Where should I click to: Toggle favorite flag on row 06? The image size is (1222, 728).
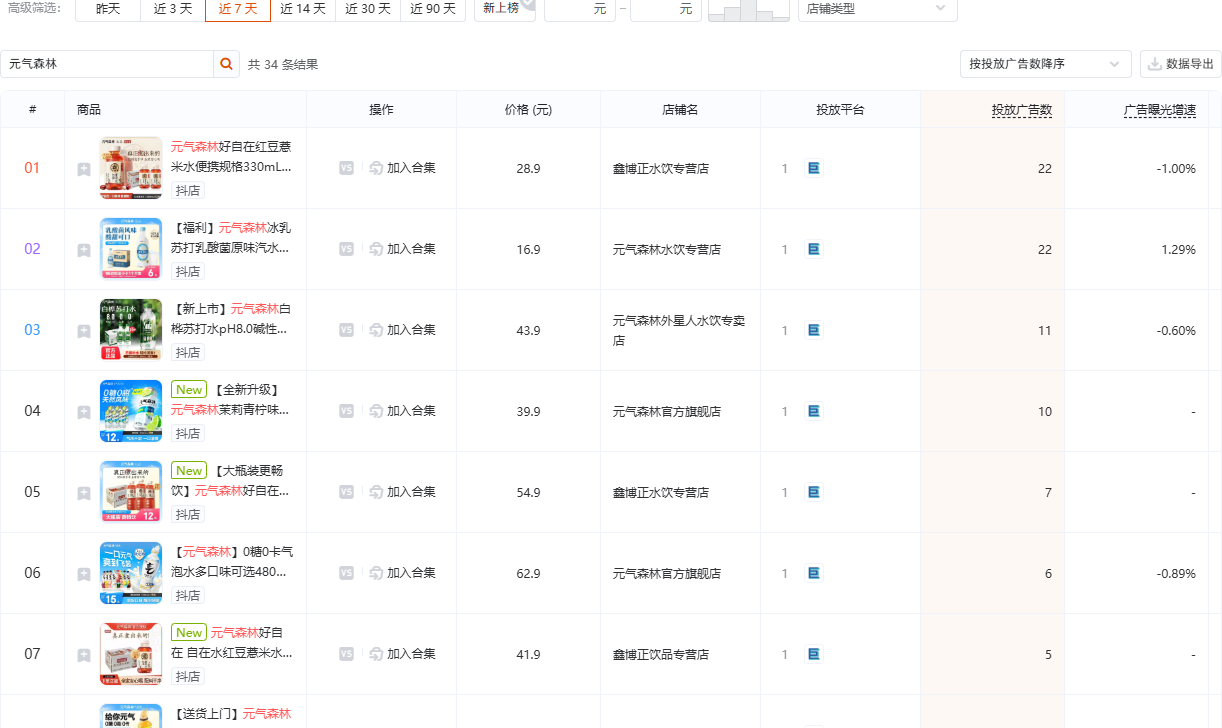point(84,574)
